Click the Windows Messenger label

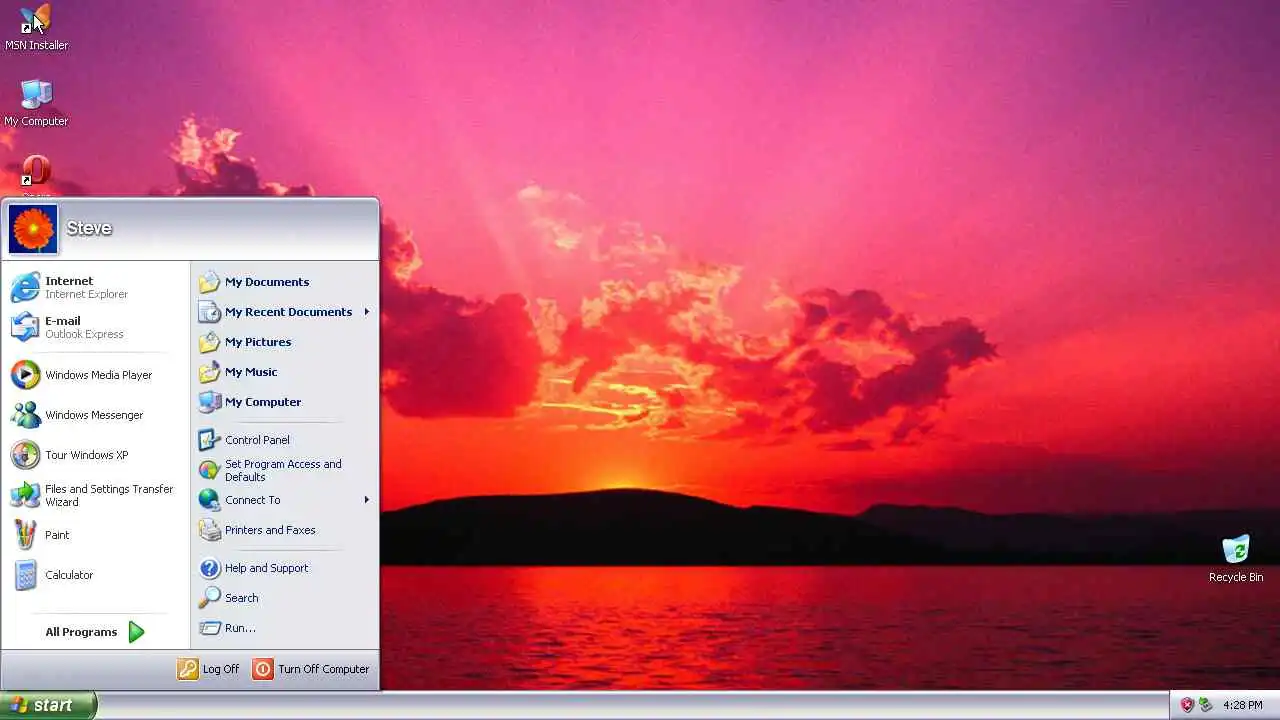click(x=94, y=415)
